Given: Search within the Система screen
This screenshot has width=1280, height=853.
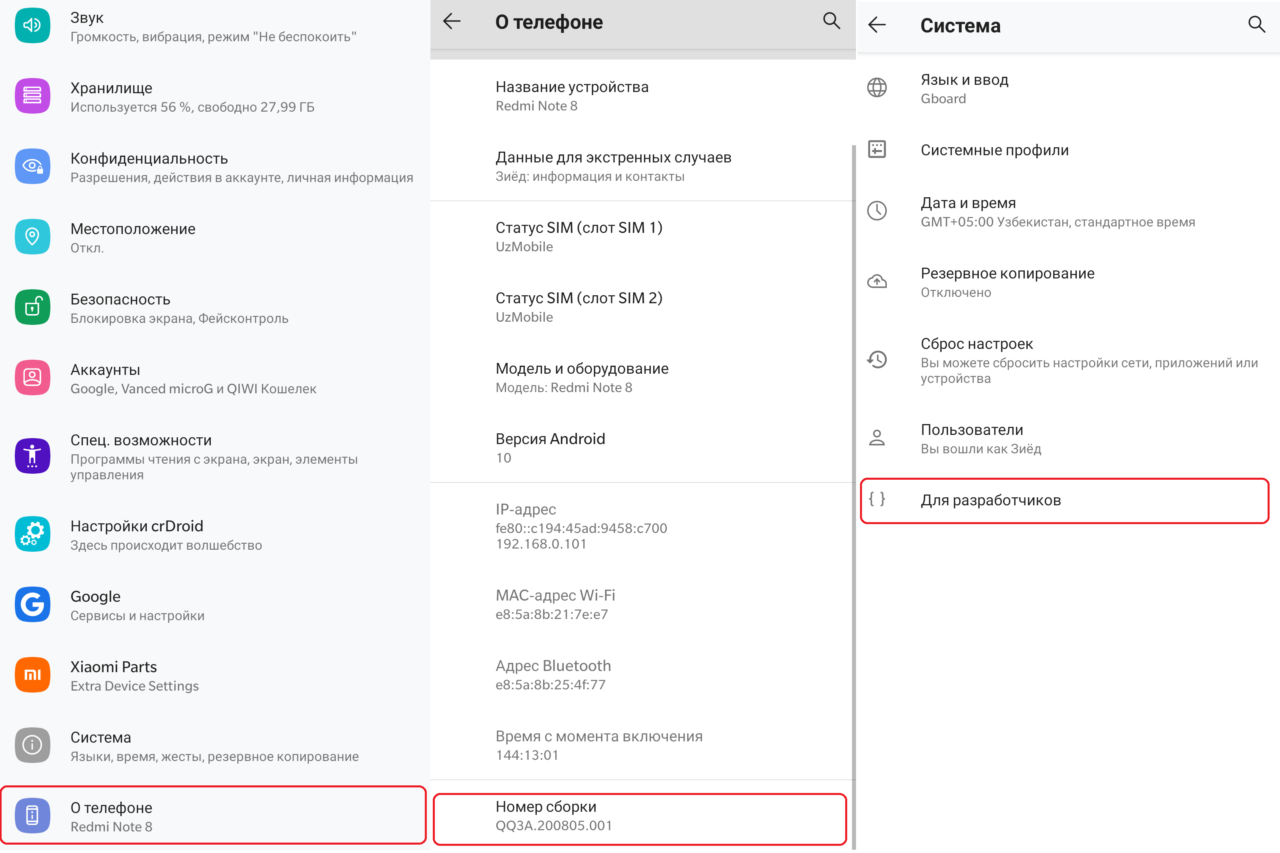Looking at the screenshot, I should click(1257, 25).
